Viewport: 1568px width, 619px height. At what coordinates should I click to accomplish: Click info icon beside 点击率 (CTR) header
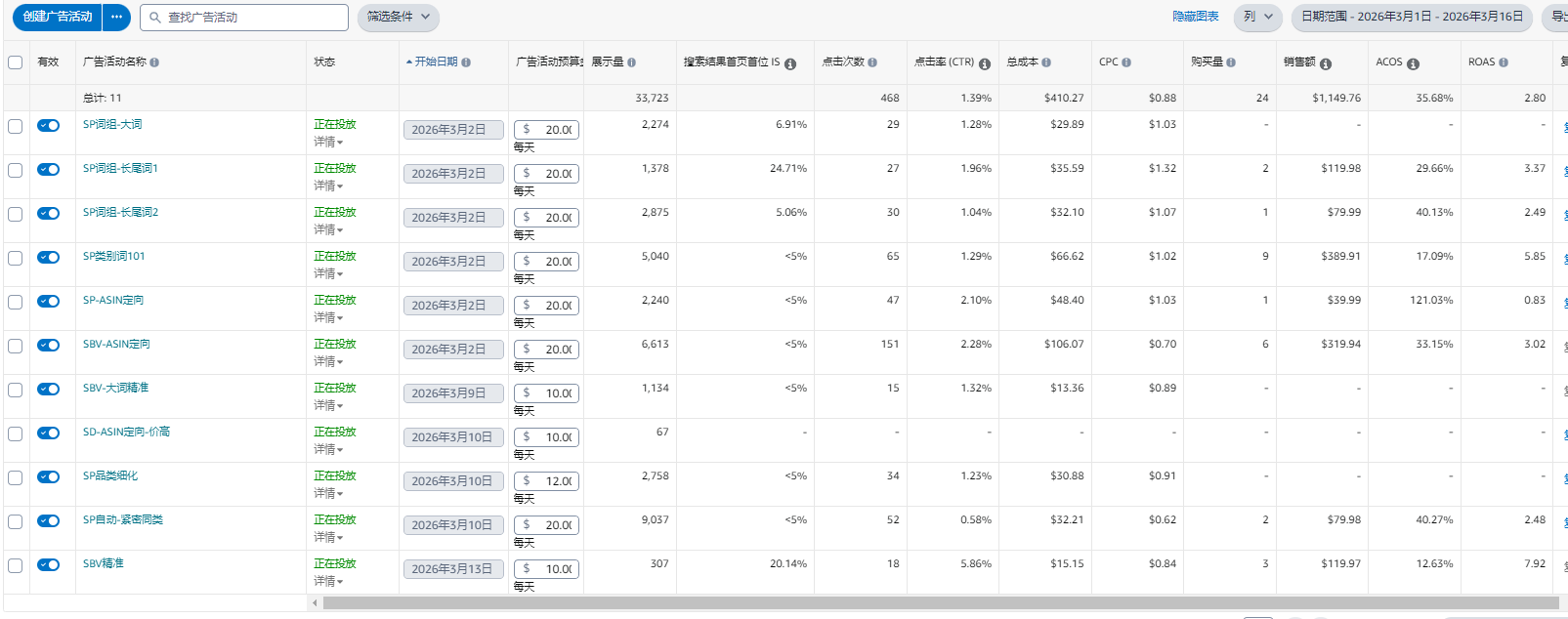click(985, 63)
